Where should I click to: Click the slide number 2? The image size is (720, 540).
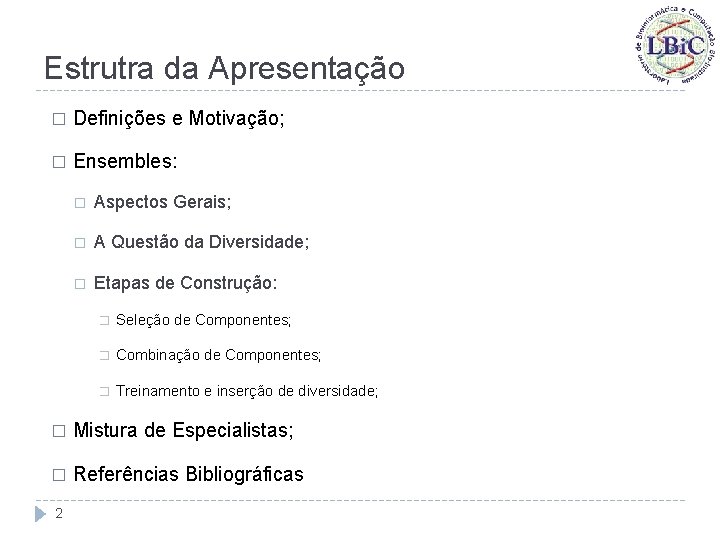coord(59,513)
